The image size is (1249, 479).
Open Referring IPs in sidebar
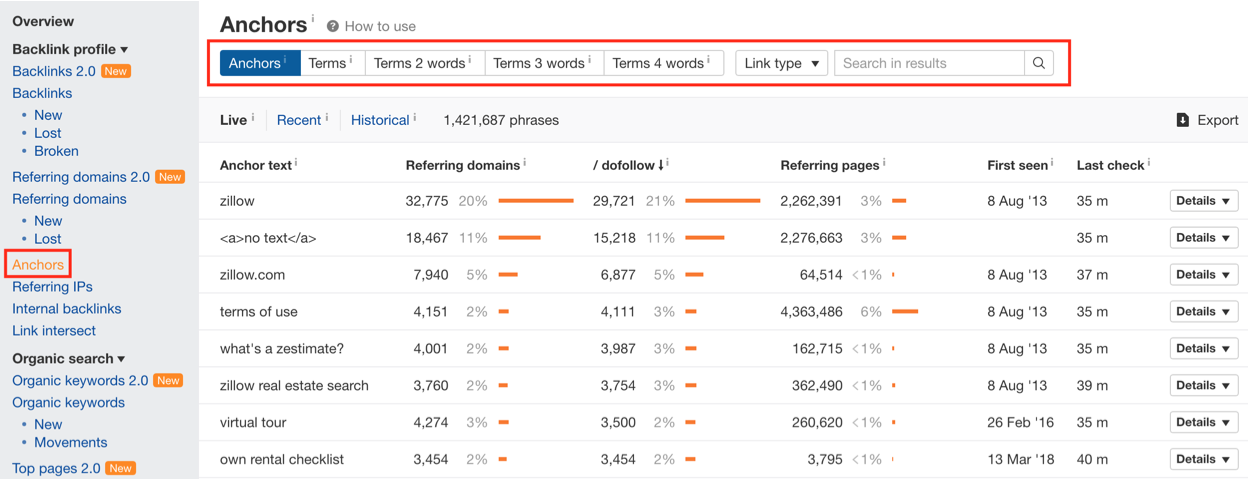tap(52, 287)
